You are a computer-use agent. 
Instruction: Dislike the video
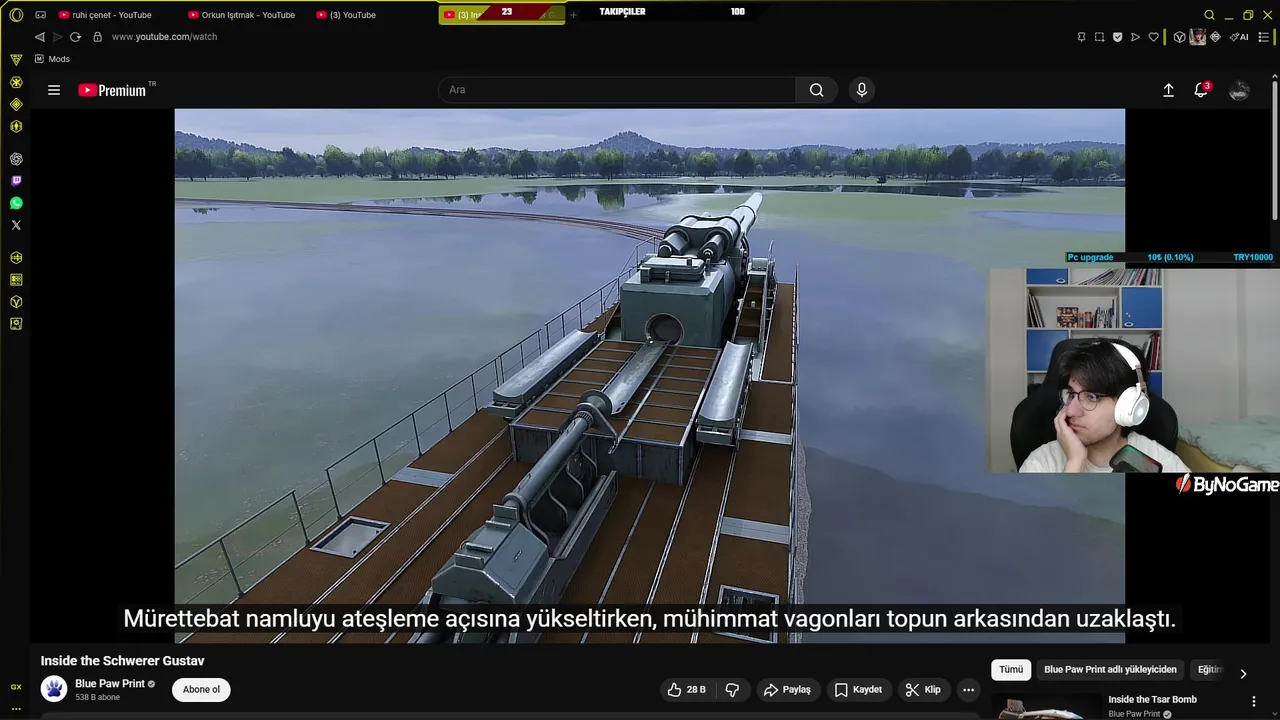coord(732,690)
